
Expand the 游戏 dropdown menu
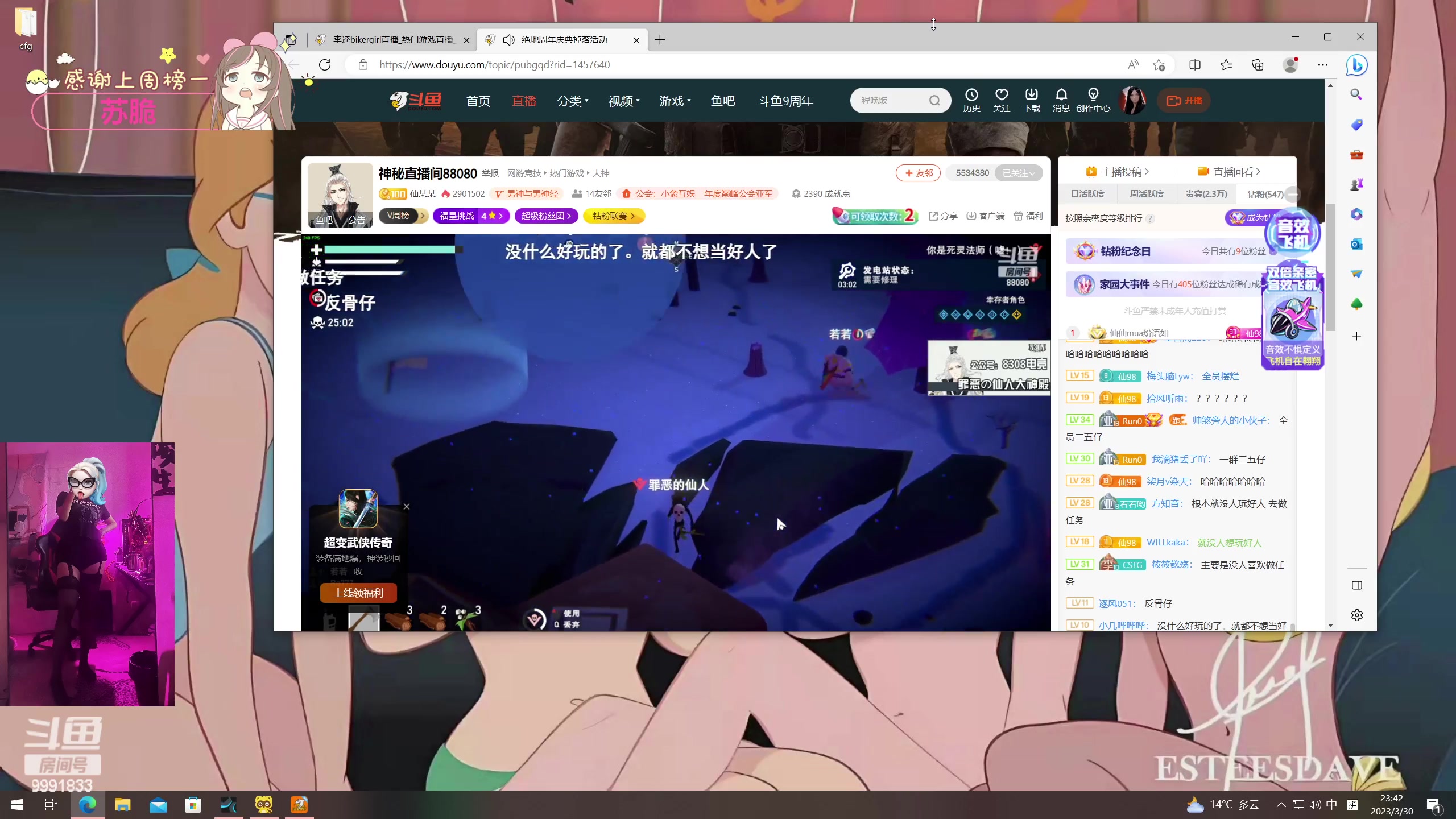click(675, 101)
